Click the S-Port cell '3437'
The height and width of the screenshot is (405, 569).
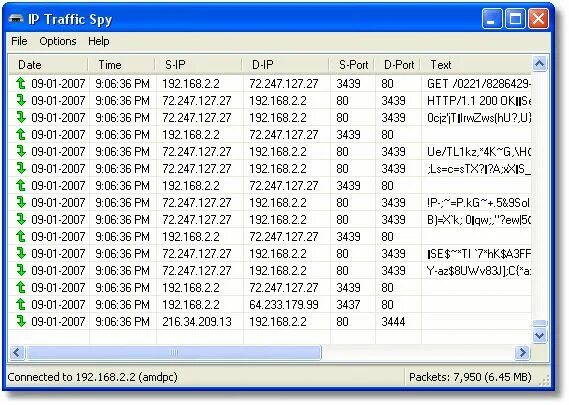(x=348, y=304)
